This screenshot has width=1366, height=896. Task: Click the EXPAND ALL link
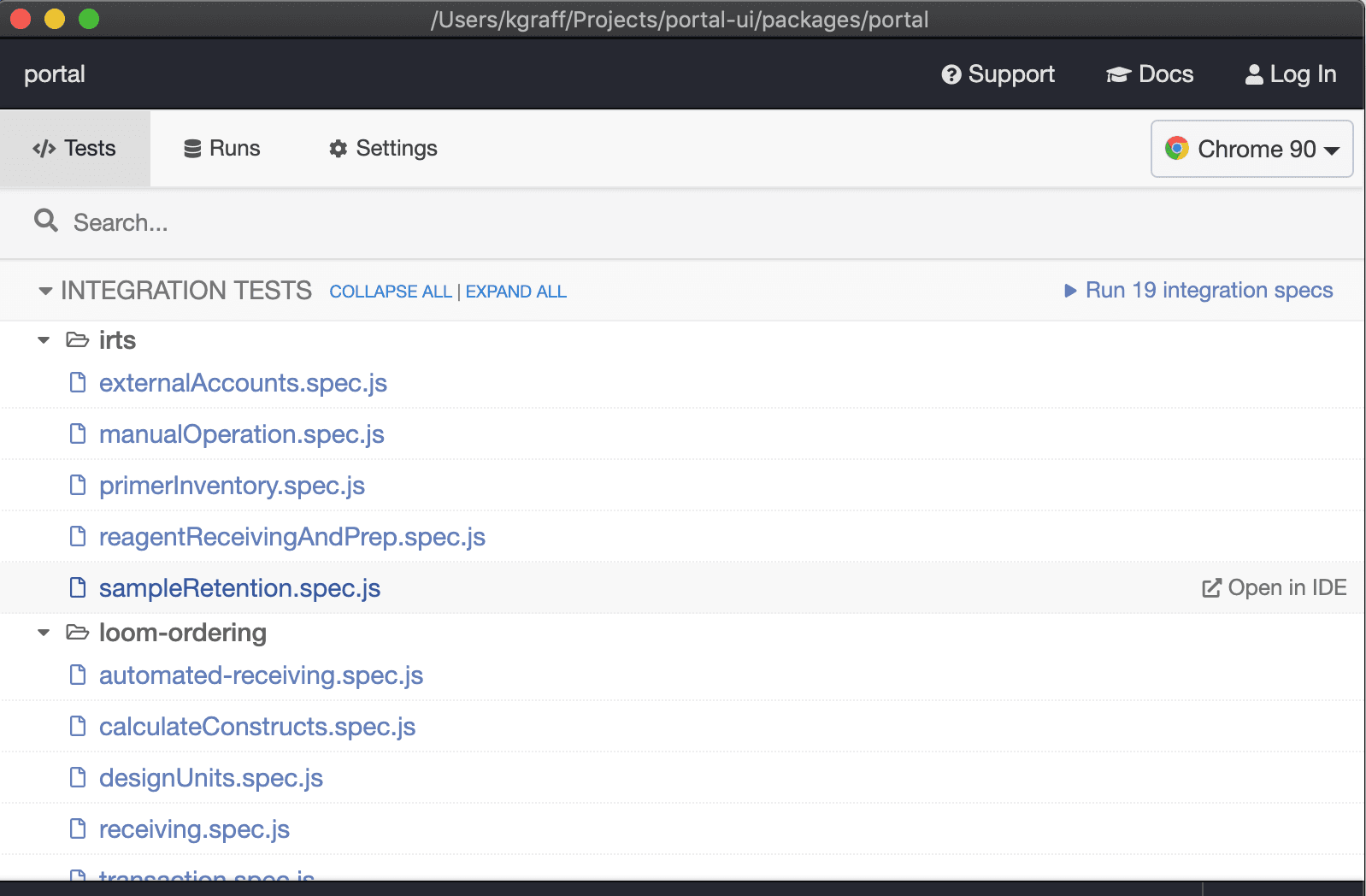pos(515,292)
